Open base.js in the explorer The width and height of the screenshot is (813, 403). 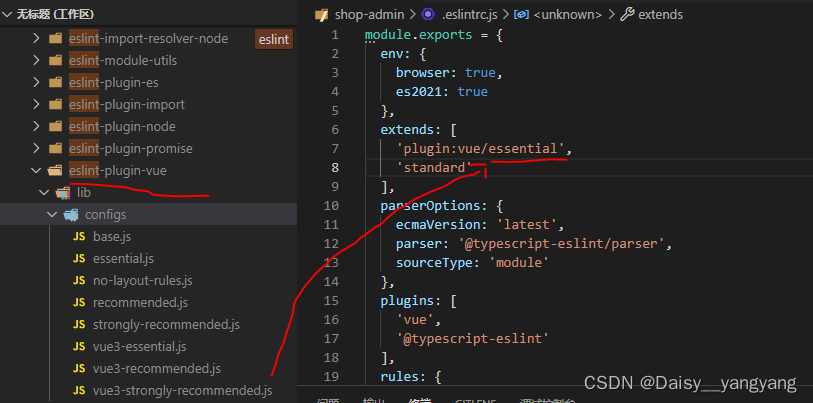tap(112, 237)
